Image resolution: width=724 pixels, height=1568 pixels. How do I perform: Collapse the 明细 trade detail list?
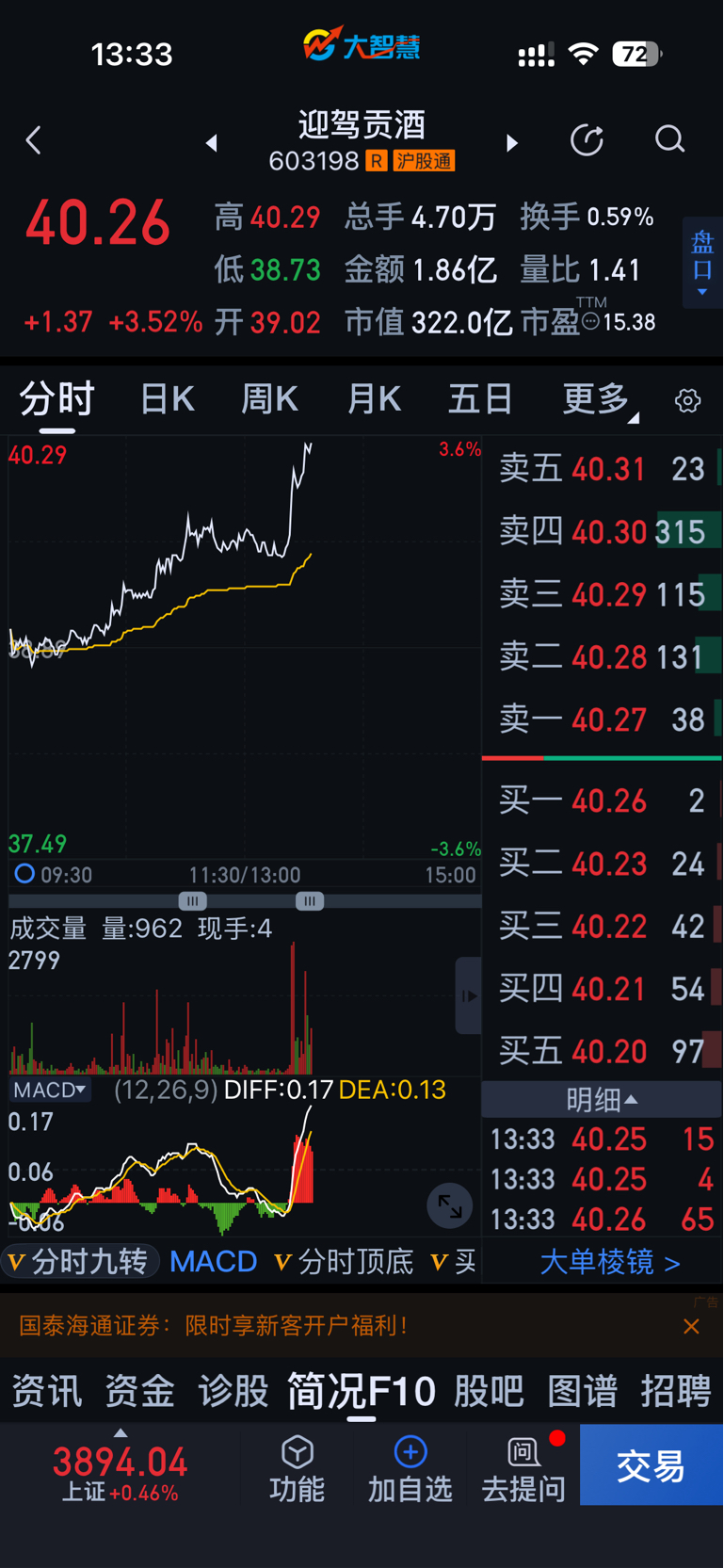[x=602, y=1099]
